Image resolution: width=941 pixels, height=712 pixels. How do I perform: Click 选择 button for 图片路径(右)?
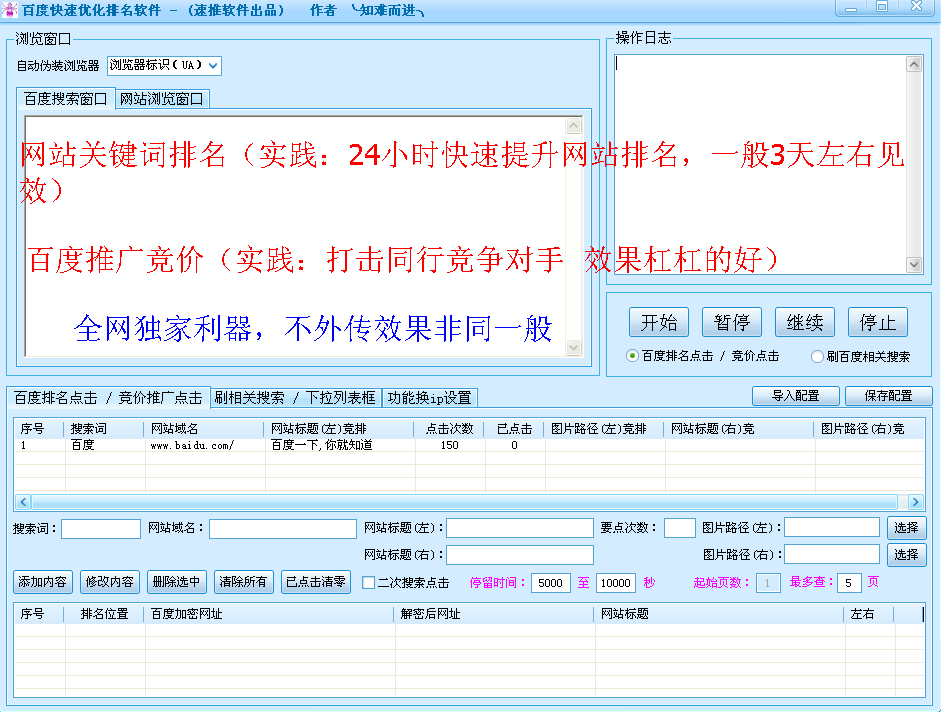click(906, 555)
